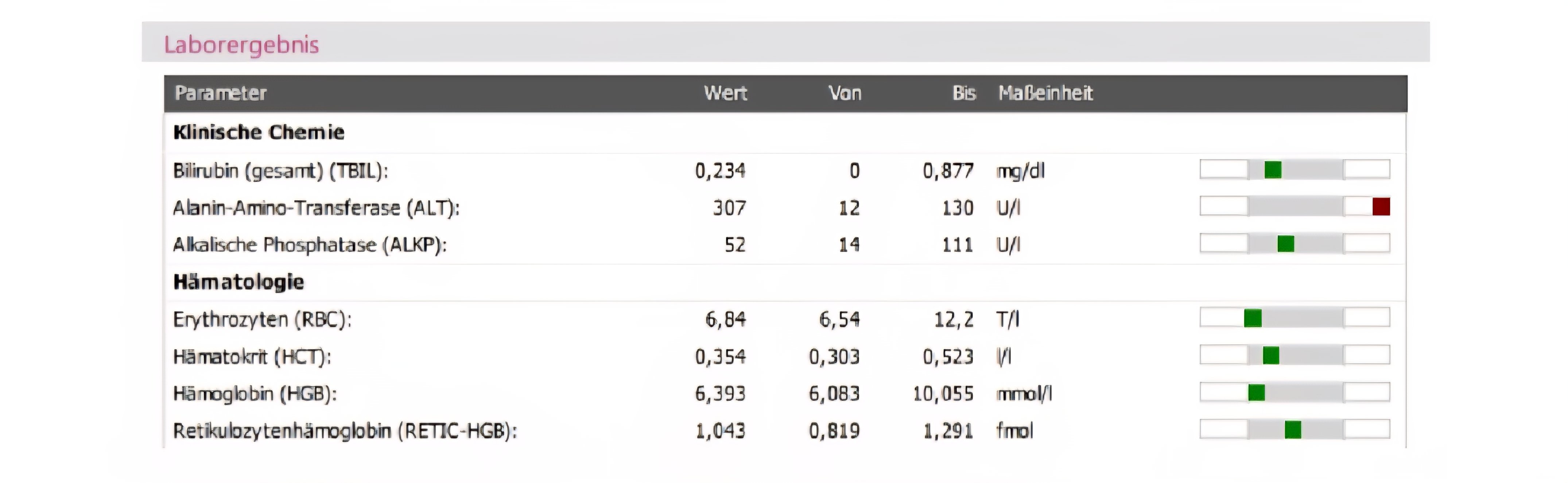
Task: Select the Alanin-Amino-Transferase (ALT) row label
Action: pyautogui.click(x=317, y=208)
